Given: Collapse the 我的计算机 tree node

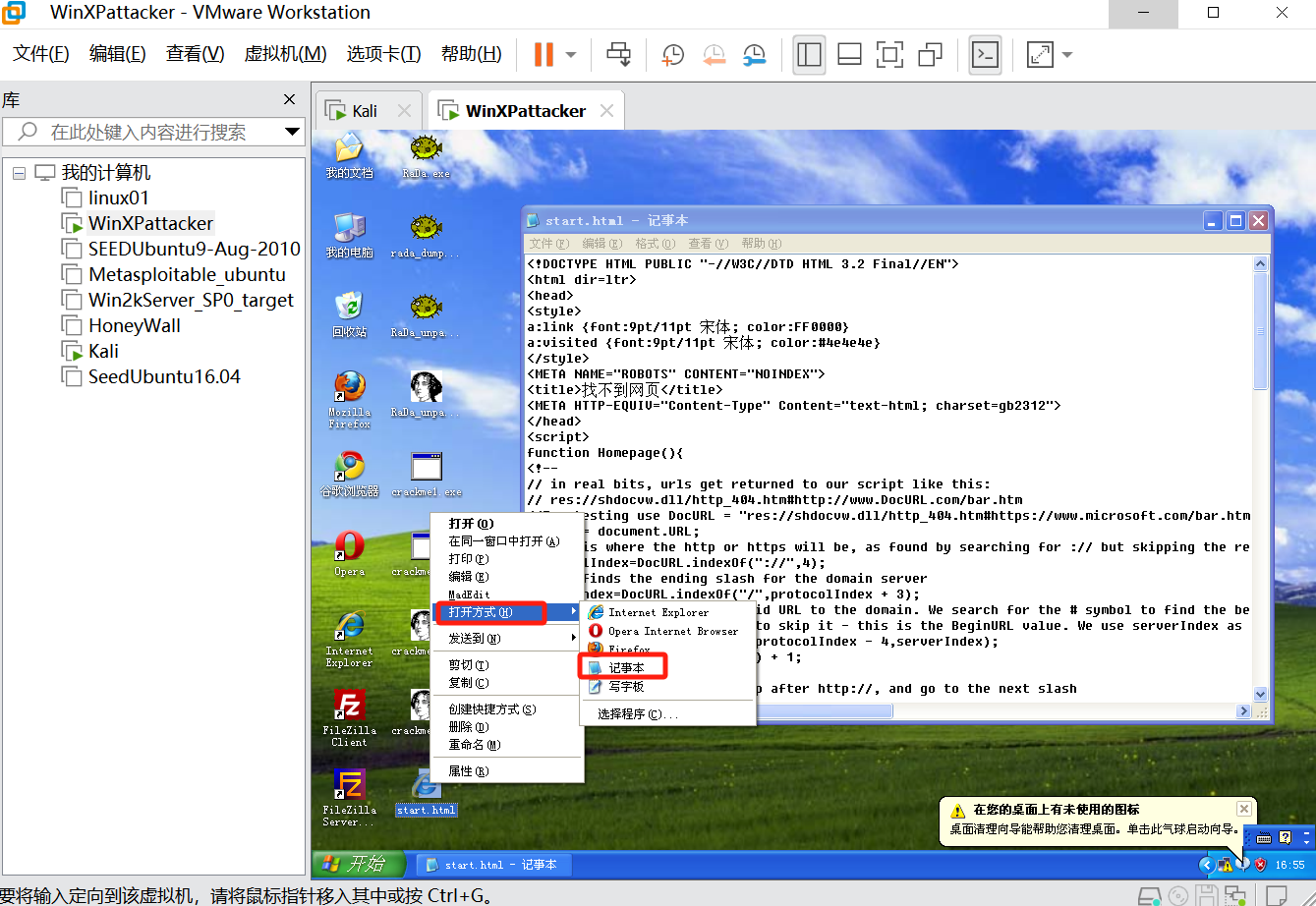Looking at the screenshot, I should 19,173.
